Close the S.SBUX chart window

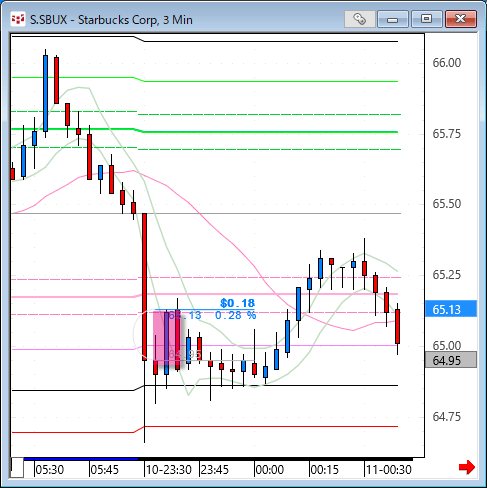pos(461,19)
